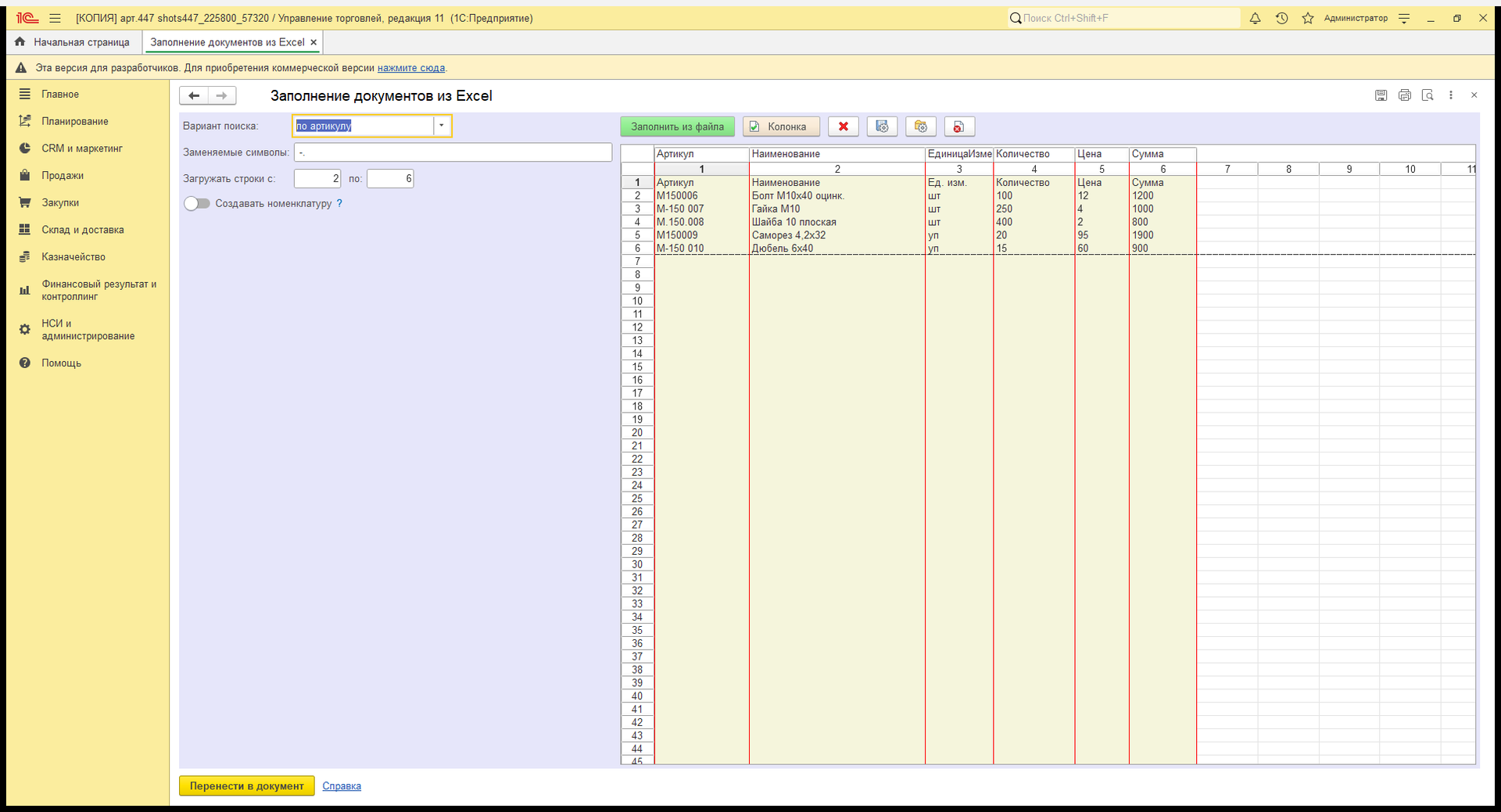
Task: Open the favorites star icon
Action: pyautogui.click(x=1308, y=18)
